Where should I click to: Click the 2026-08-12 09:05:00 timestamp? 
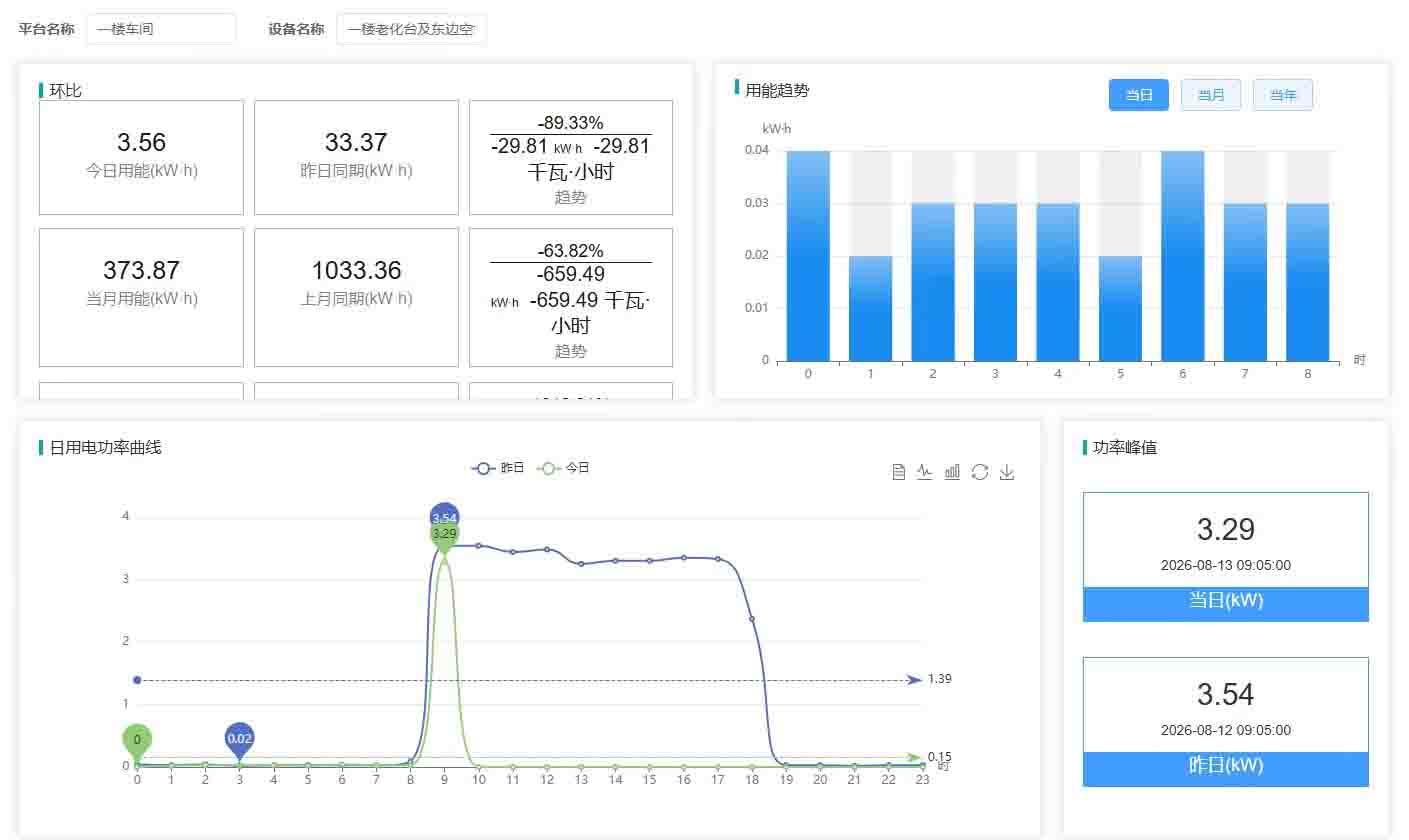1226,730
